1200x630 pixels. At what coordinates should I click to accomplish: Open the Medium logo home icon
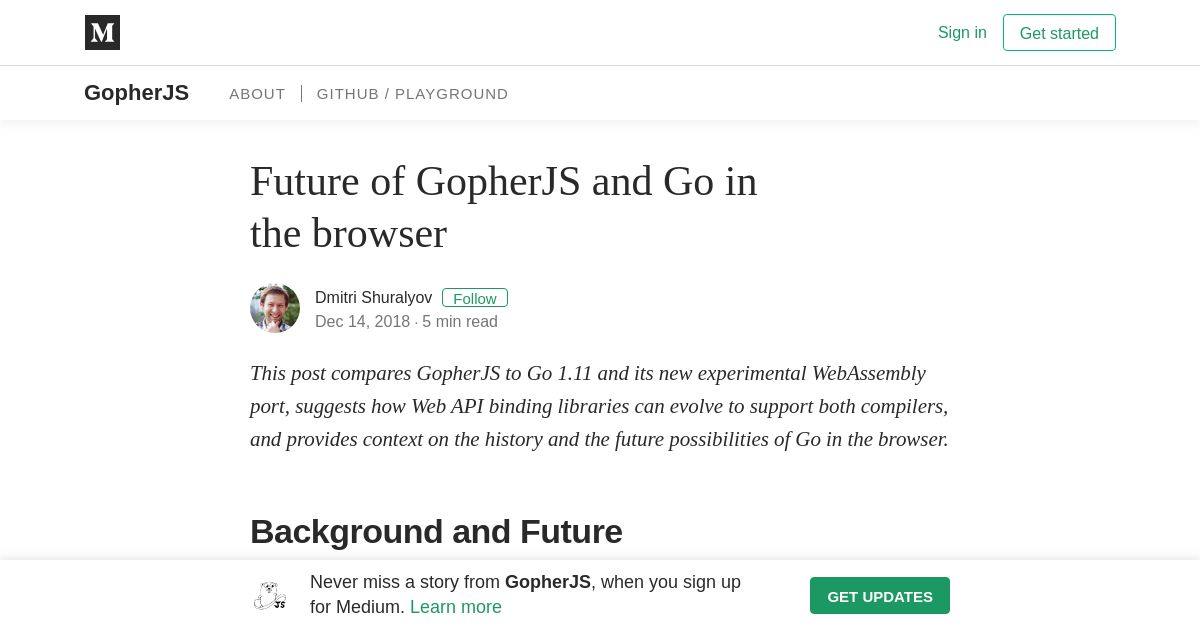(102, 33)
